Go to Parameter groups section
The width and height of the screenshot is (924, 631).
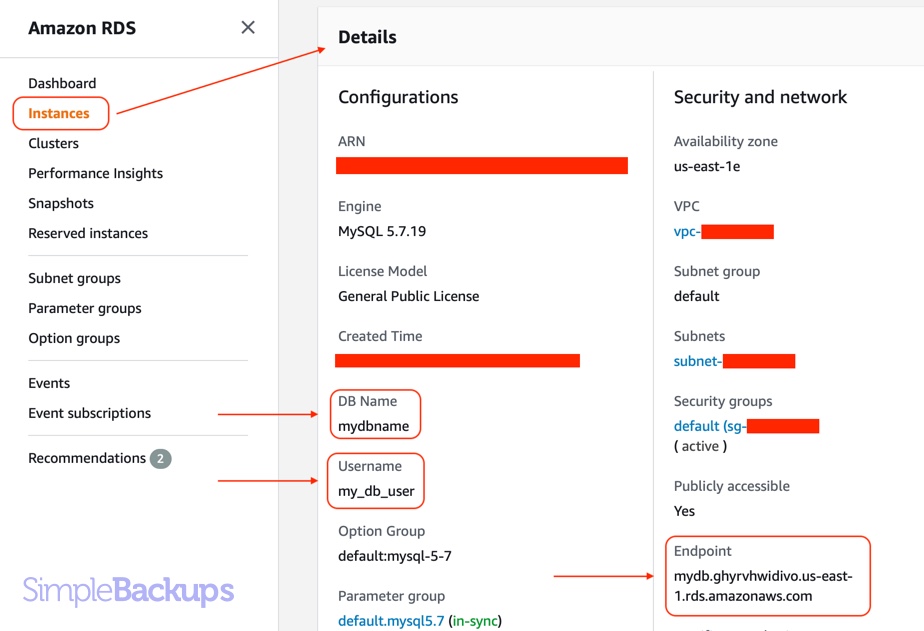[x=85, y=309]
